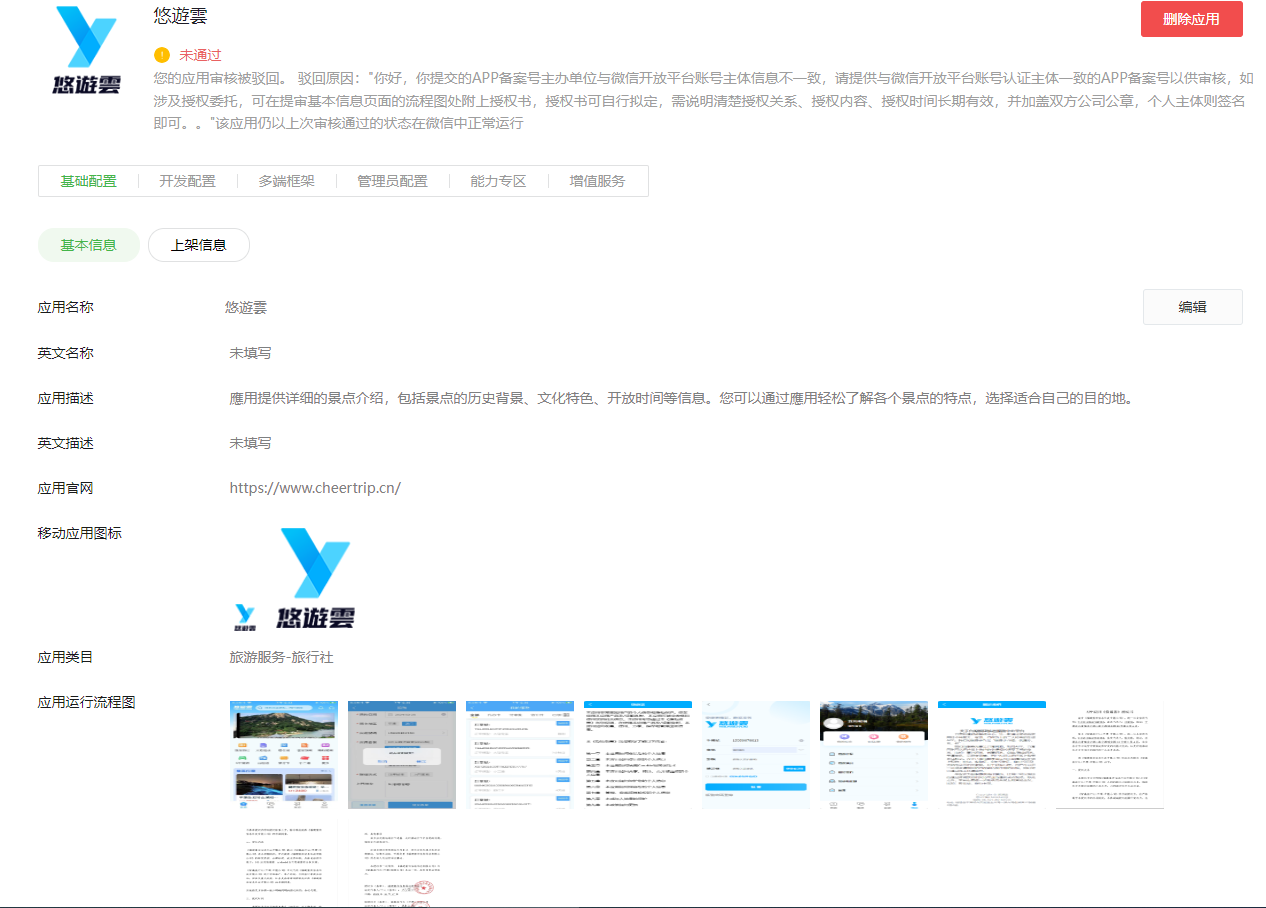Click the 悠遊雲 app logo at top

pyautogui.click(x=87, y=50)
